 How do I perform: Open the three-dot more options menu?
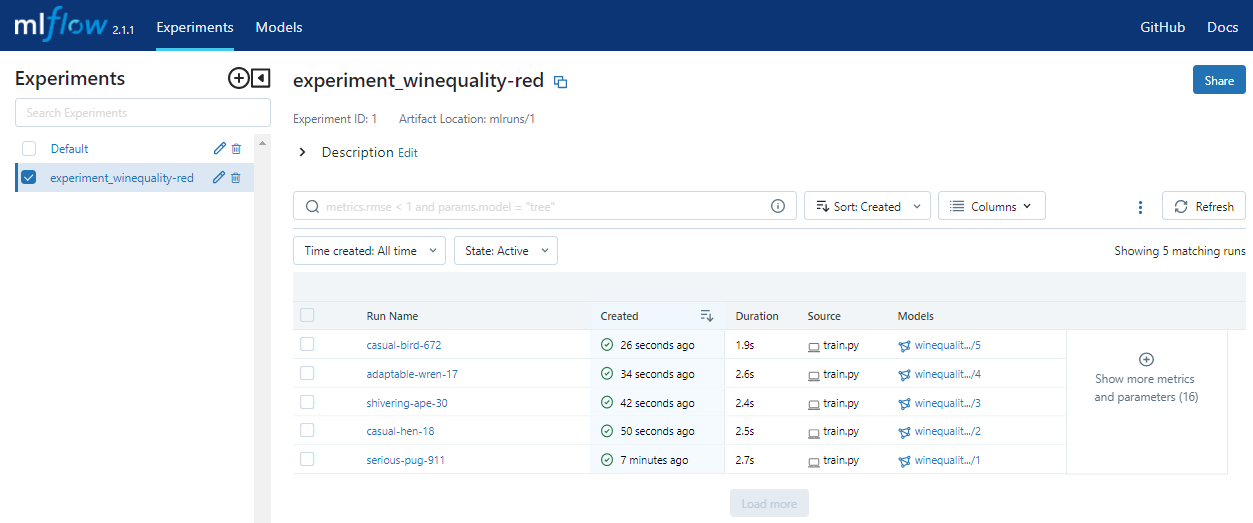(1140, 207)
